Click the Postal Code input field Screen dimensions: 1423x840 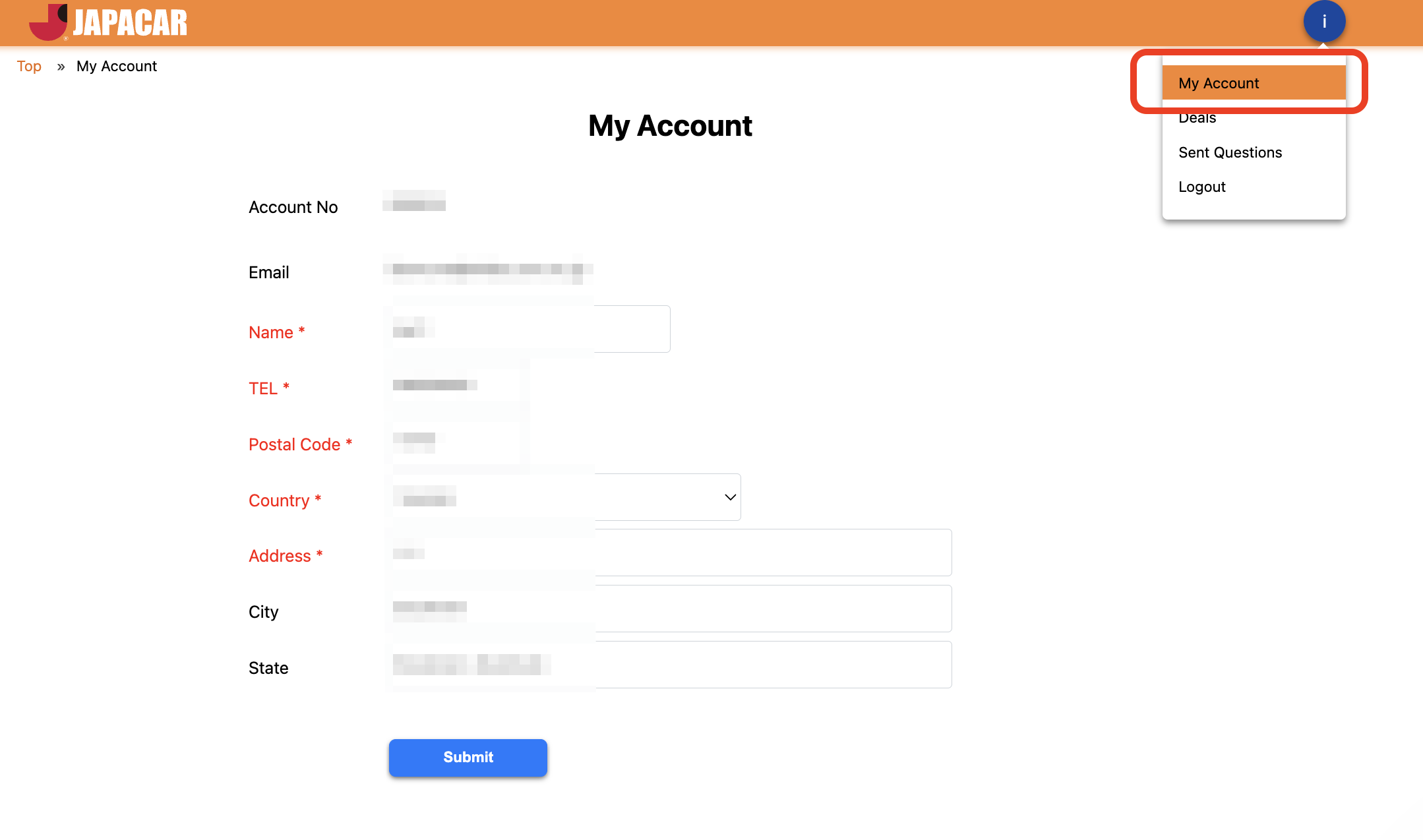click(456, 441)
